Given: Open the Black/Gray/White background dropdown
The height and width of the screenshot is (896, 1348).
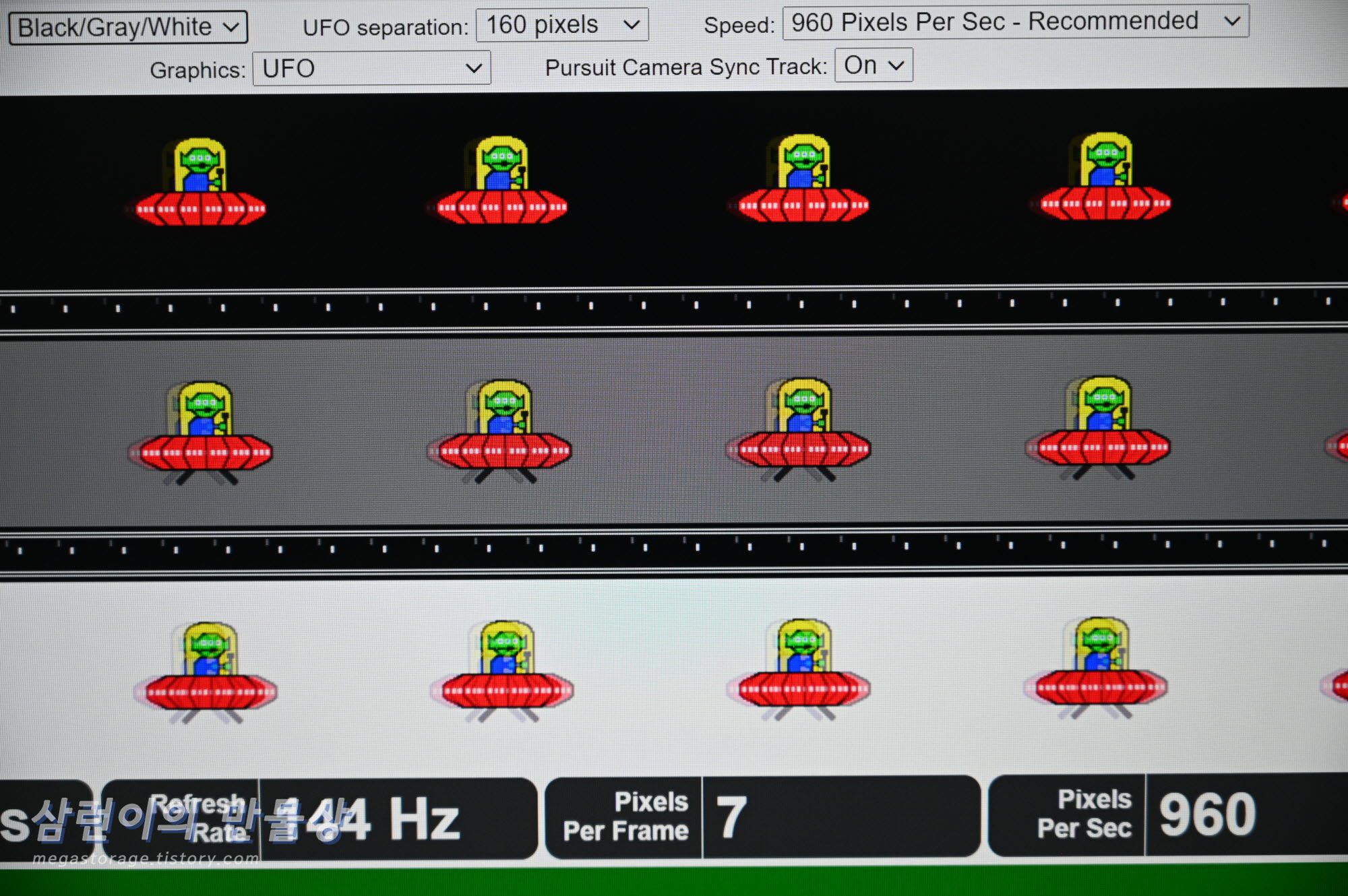Looking at the screenshot, I should [x=128, y=28].
